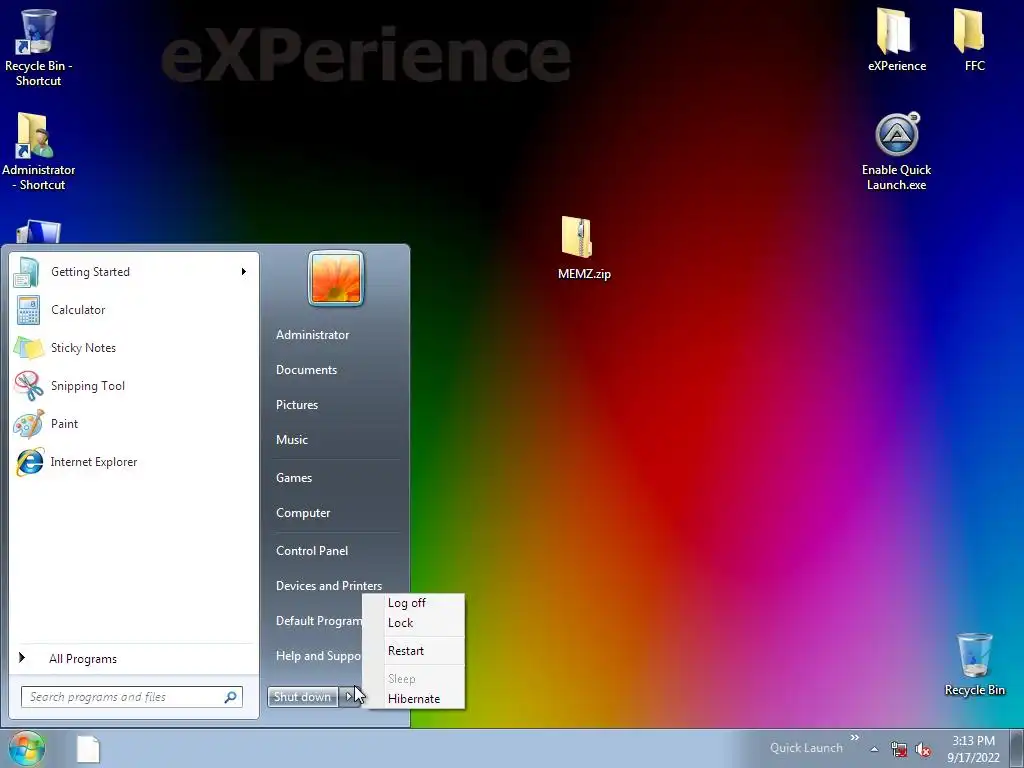This screenshot has height=768, width=1024.
Task: Click the taskbar clock and date
Action: point(973,749)
